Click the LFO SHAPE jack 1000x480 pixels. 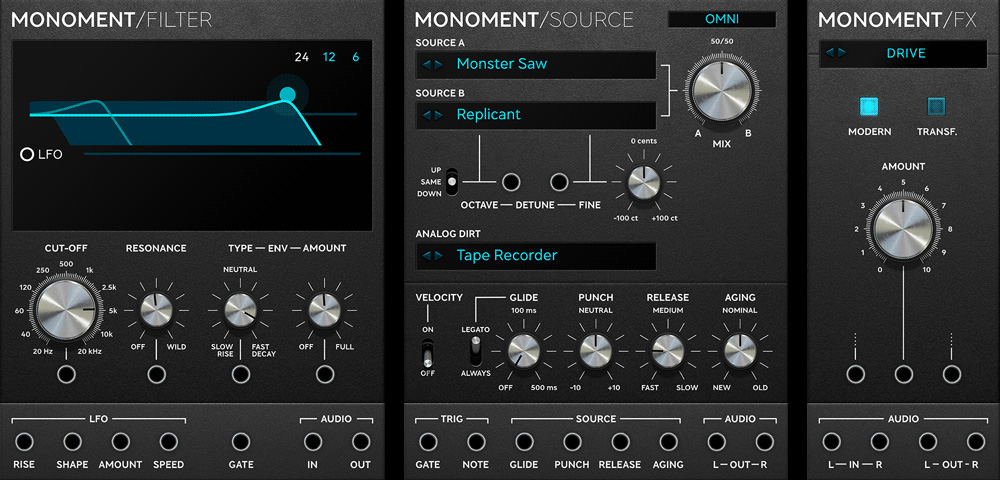[72, 442]
